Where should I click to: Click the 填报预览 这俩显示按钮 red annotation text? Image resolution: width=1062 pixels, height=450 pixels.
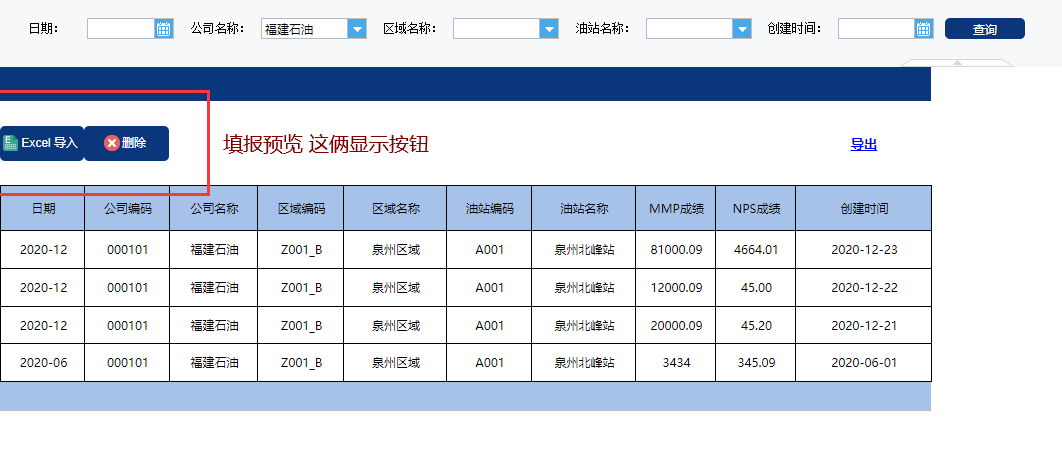pyautogui.click(x=326, y=144)
